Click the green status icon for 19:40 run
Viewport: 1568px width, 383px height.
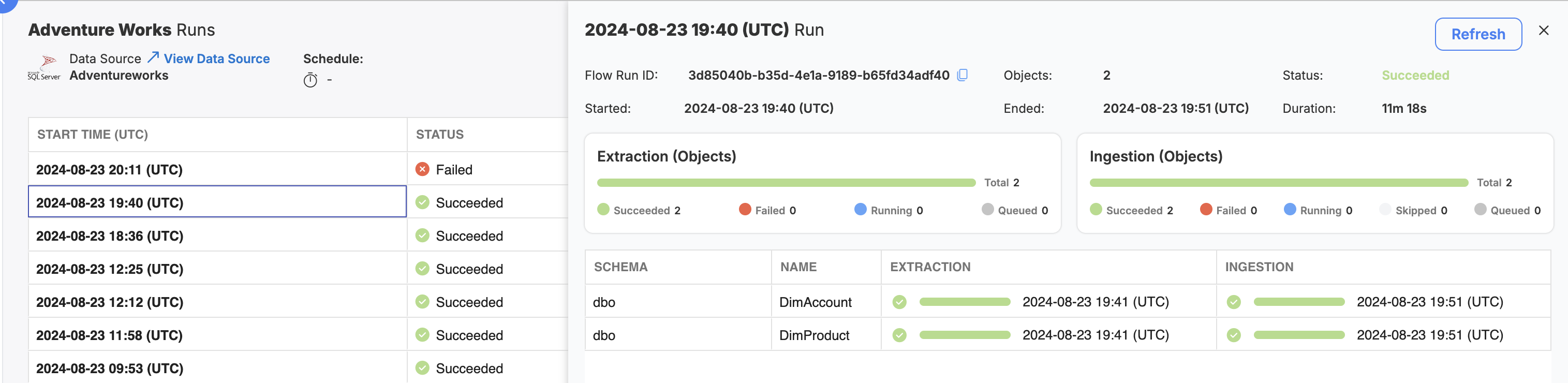click(422, 202)
